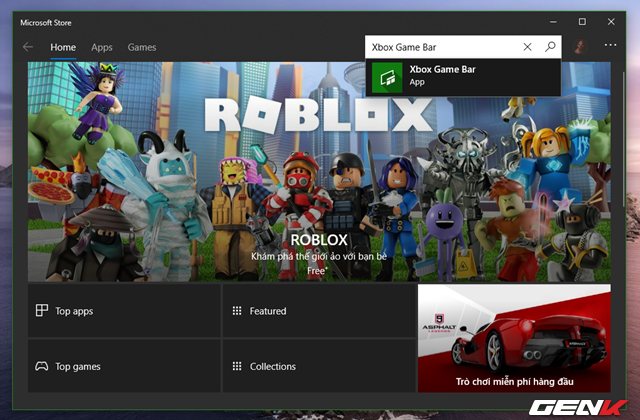Clear the search text with the X icon

point(528,47)
